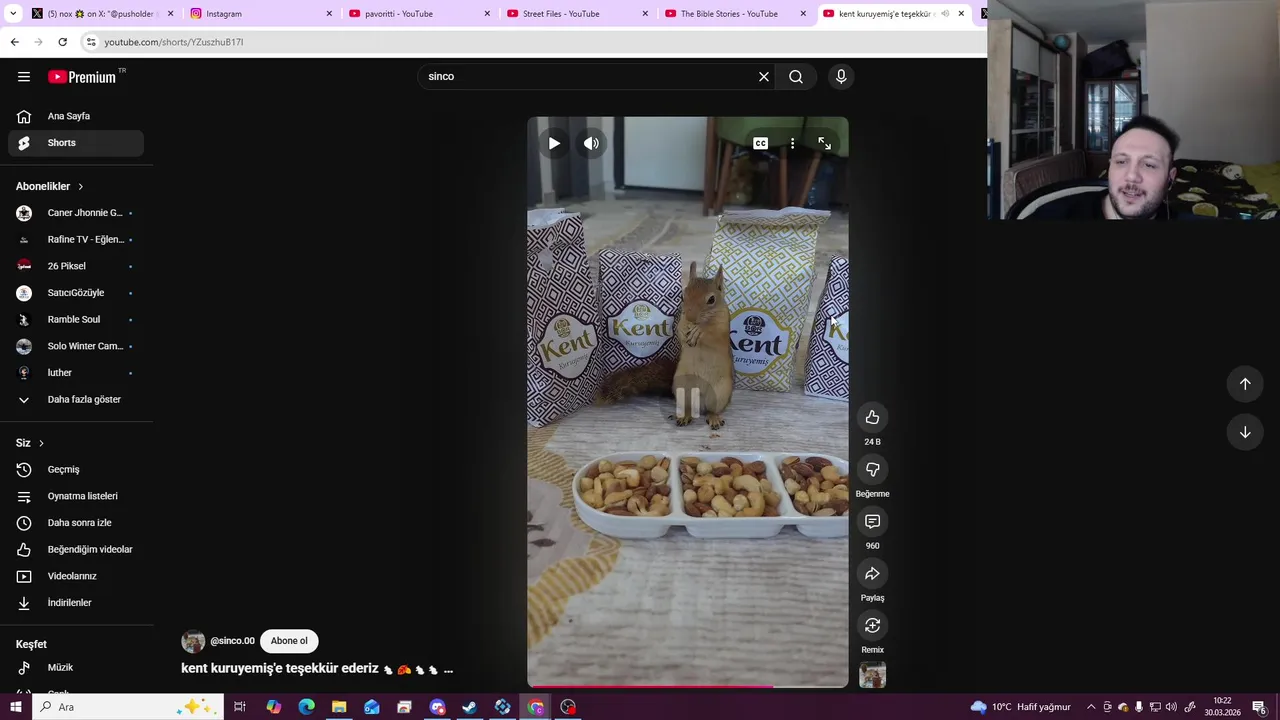
Task: Click the sinco.00 channel avatar
Action: pyautogui.click(x=193, y=641)
